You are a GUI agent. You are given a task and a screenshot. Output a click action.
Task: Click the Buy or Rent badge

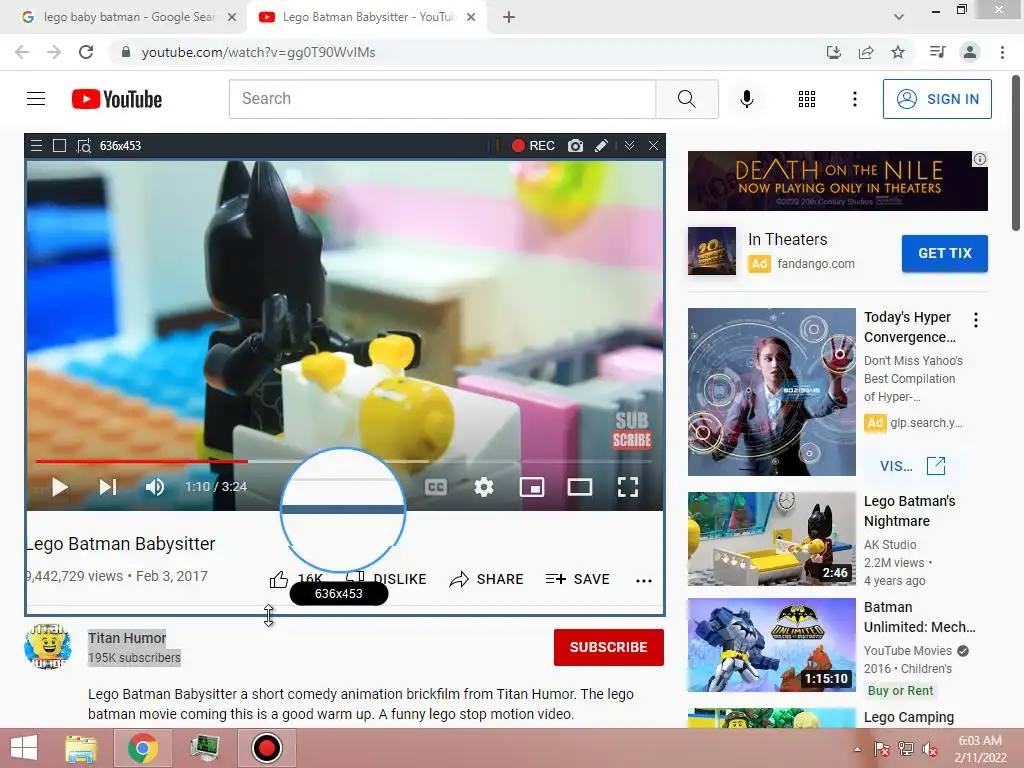[900, 690]
